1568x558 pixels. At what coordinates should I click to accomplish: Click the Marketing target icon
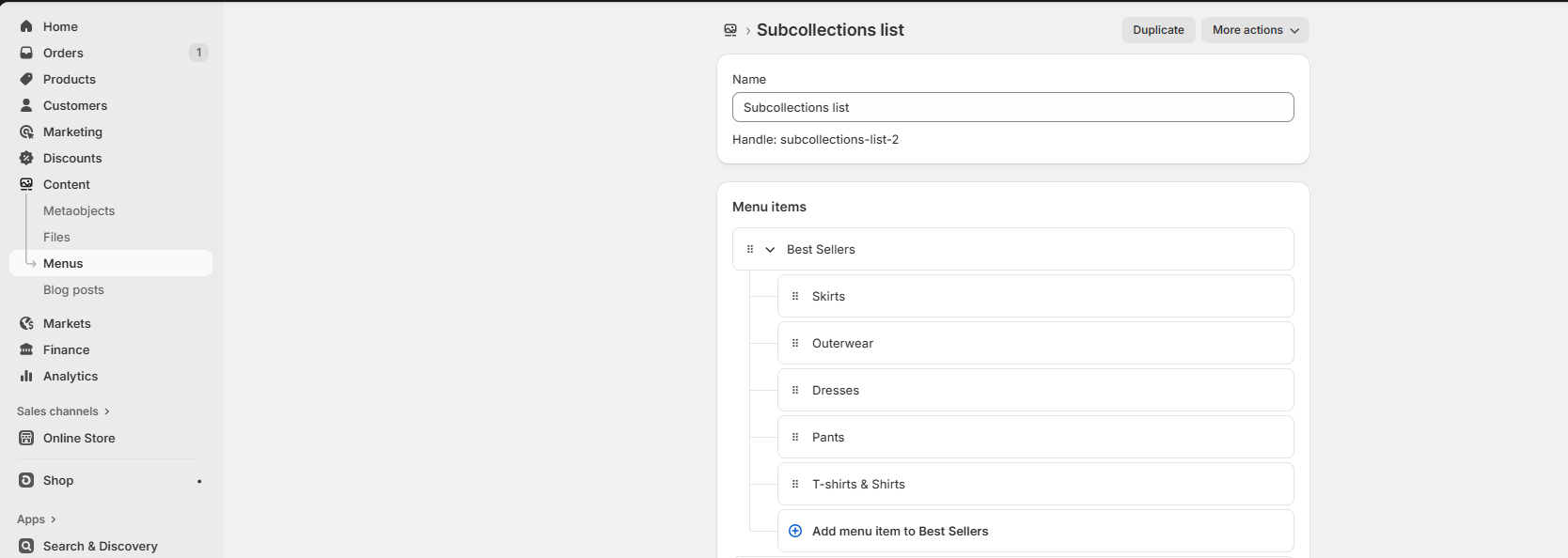tap(26, 132)
